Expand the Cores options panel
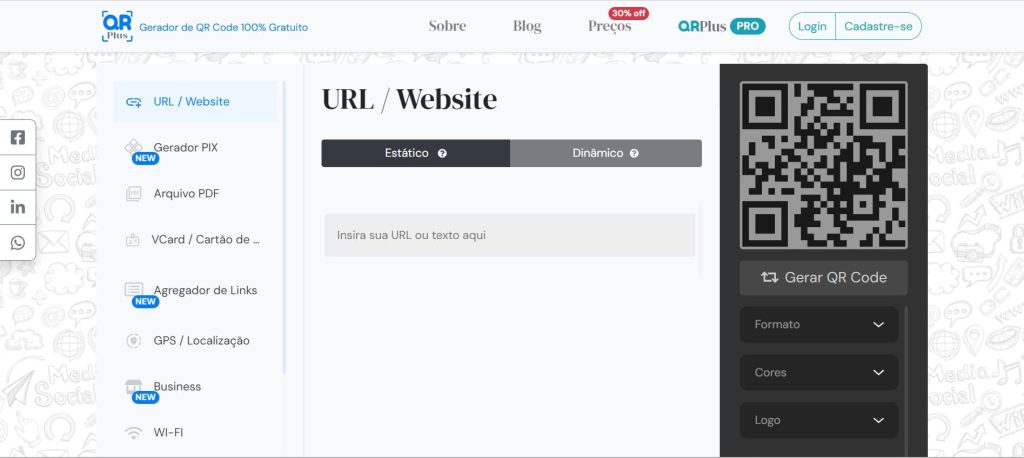Screen dimensions: 1024x458 [x=819, y=372]
